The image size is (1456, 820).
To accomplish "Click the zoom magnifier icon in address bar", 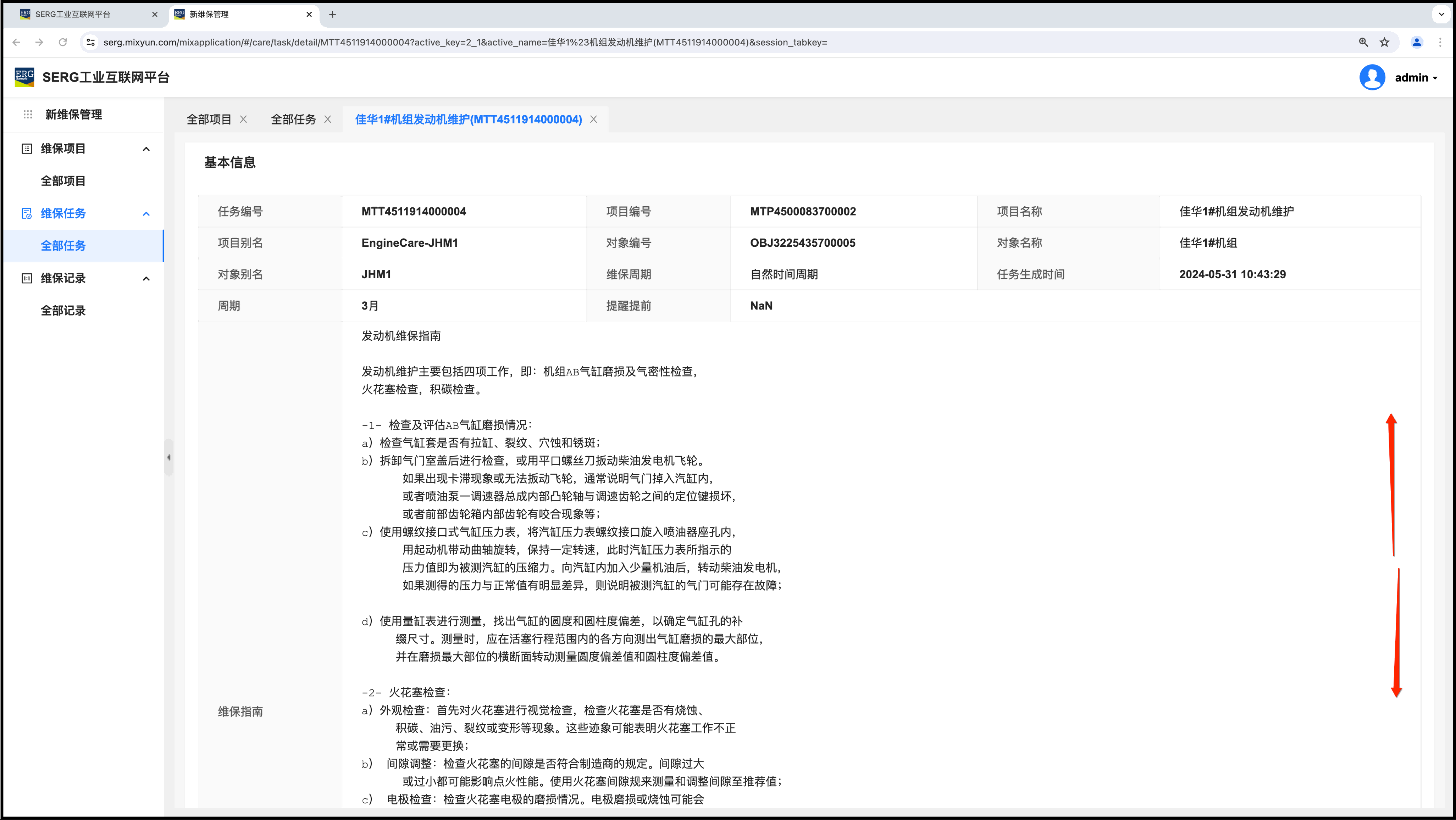I will coord(1363,43).
